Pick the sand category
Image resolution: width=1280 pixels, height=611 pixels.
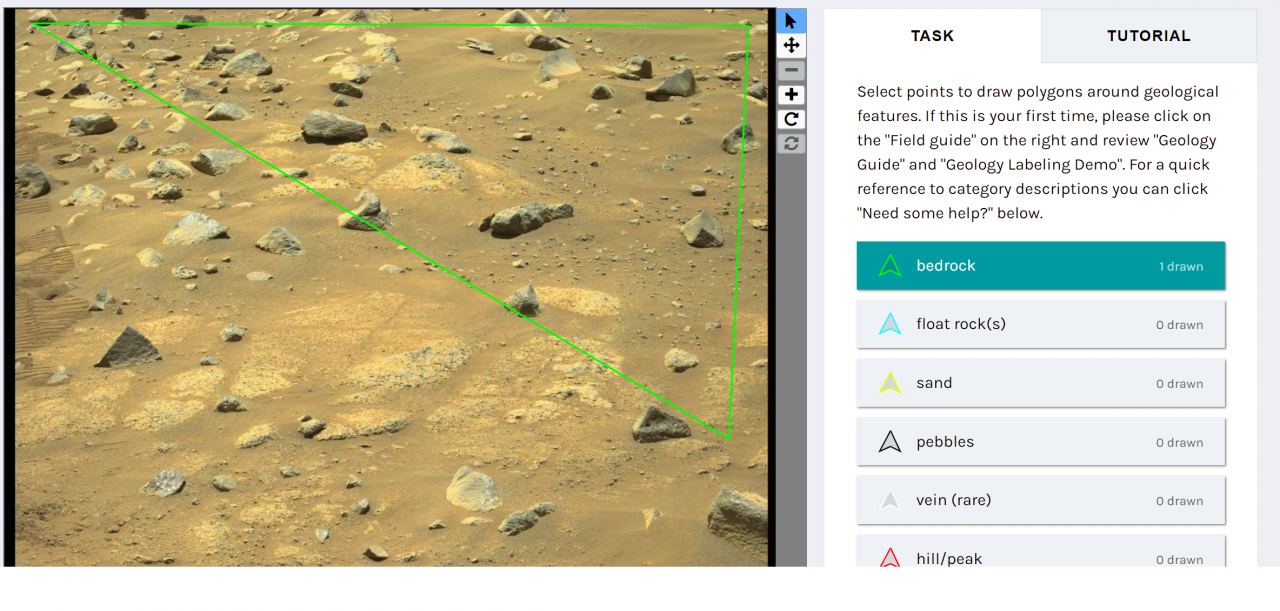1041,383
